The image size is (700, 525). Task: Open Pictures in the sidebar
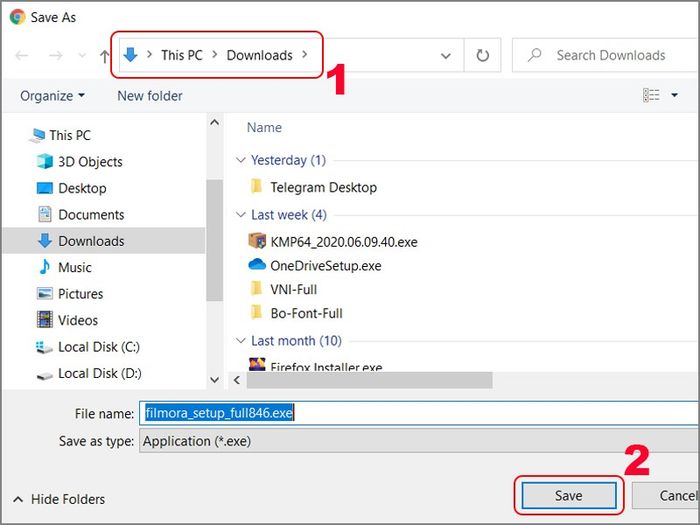coord(80,294)
